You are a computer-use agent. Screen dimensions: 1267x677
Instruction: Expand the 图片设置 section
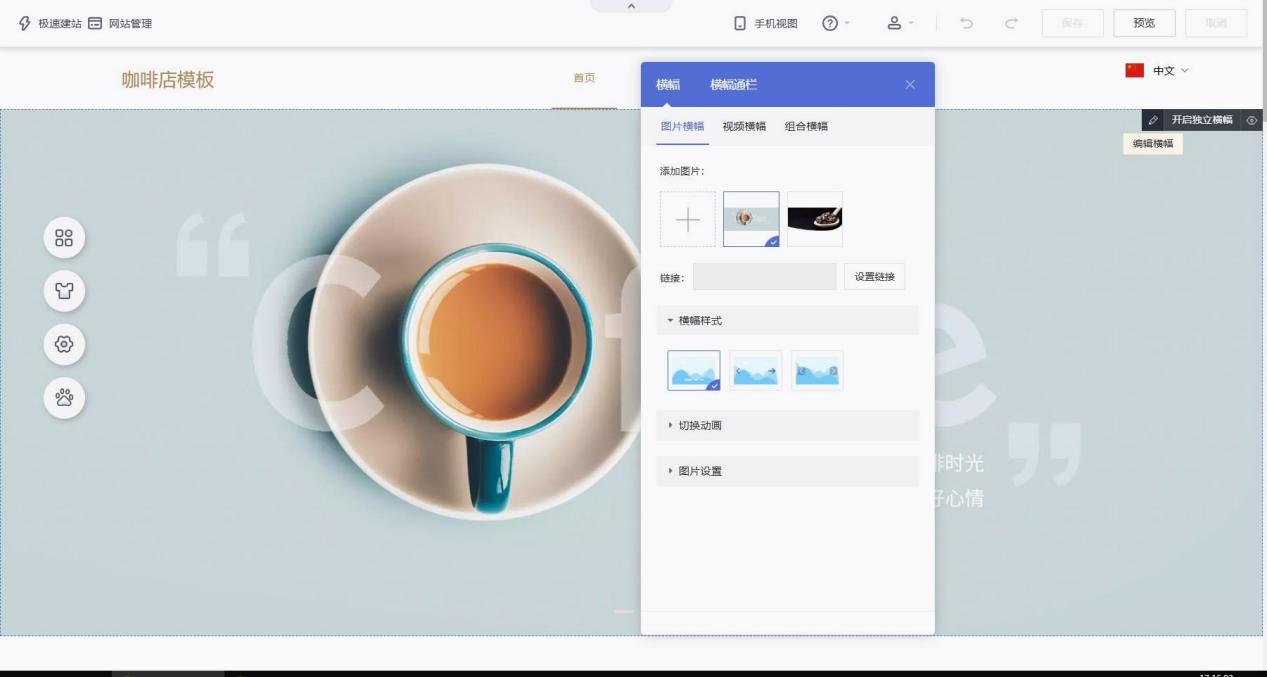pos(787,471)
